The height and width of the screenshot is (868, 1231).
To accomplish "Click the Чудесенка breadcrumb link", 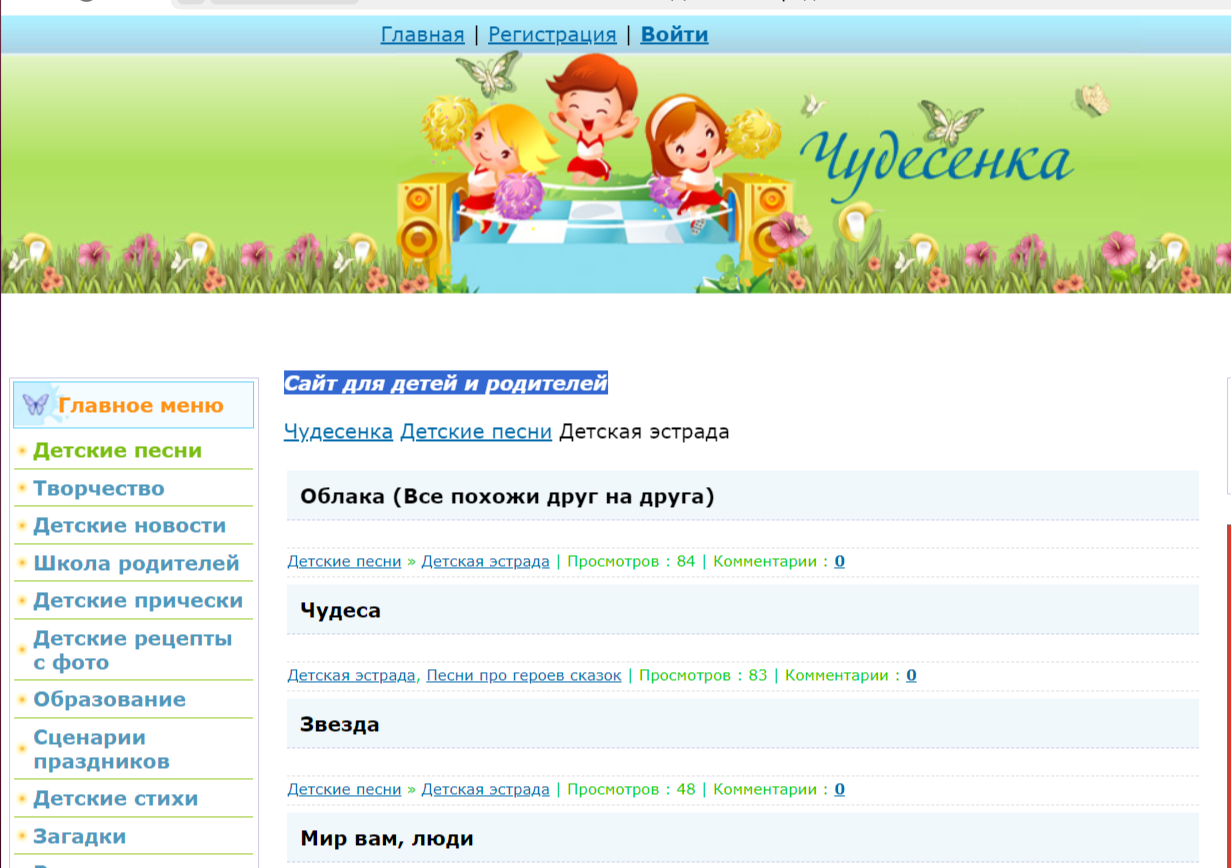I will tap(338, 432).
